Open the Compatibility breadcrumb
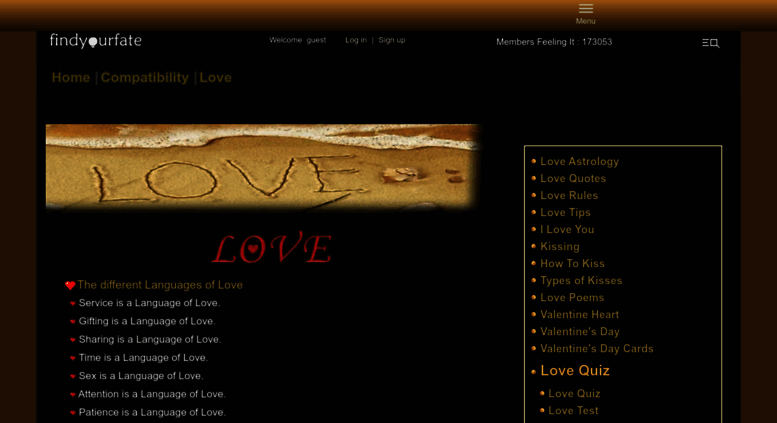Image resolution: width=777 pixels, height=423 pixels. [145, 77]
